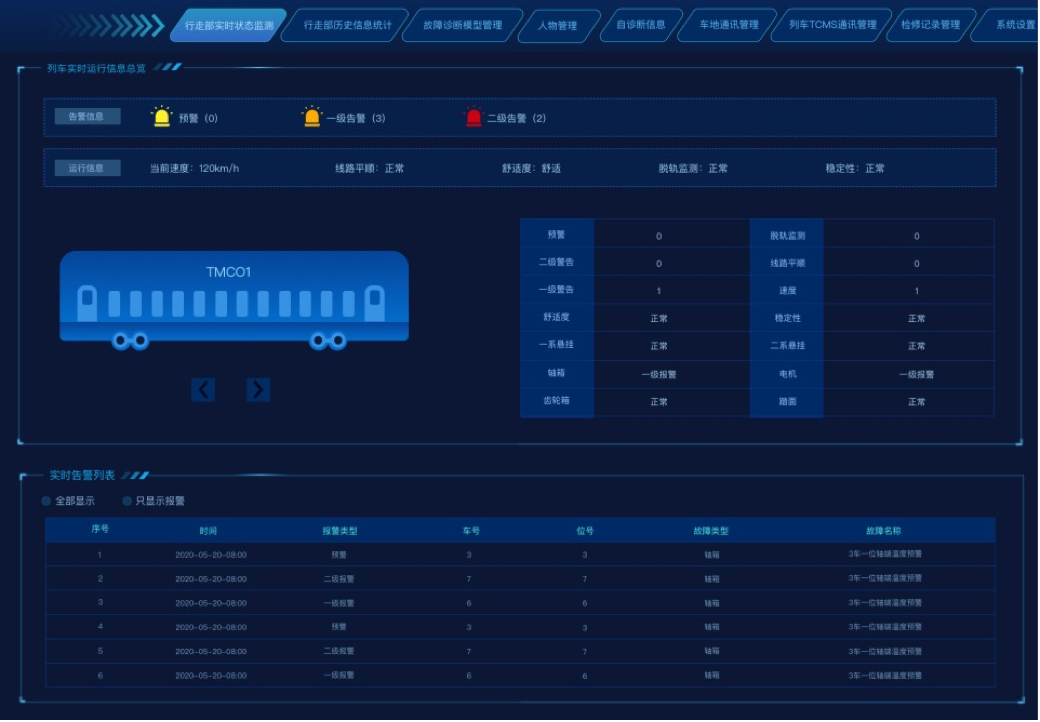This screenshot has width=1040, height=722.
Task: Select the first row in alarm list
Action: (519, 554)
